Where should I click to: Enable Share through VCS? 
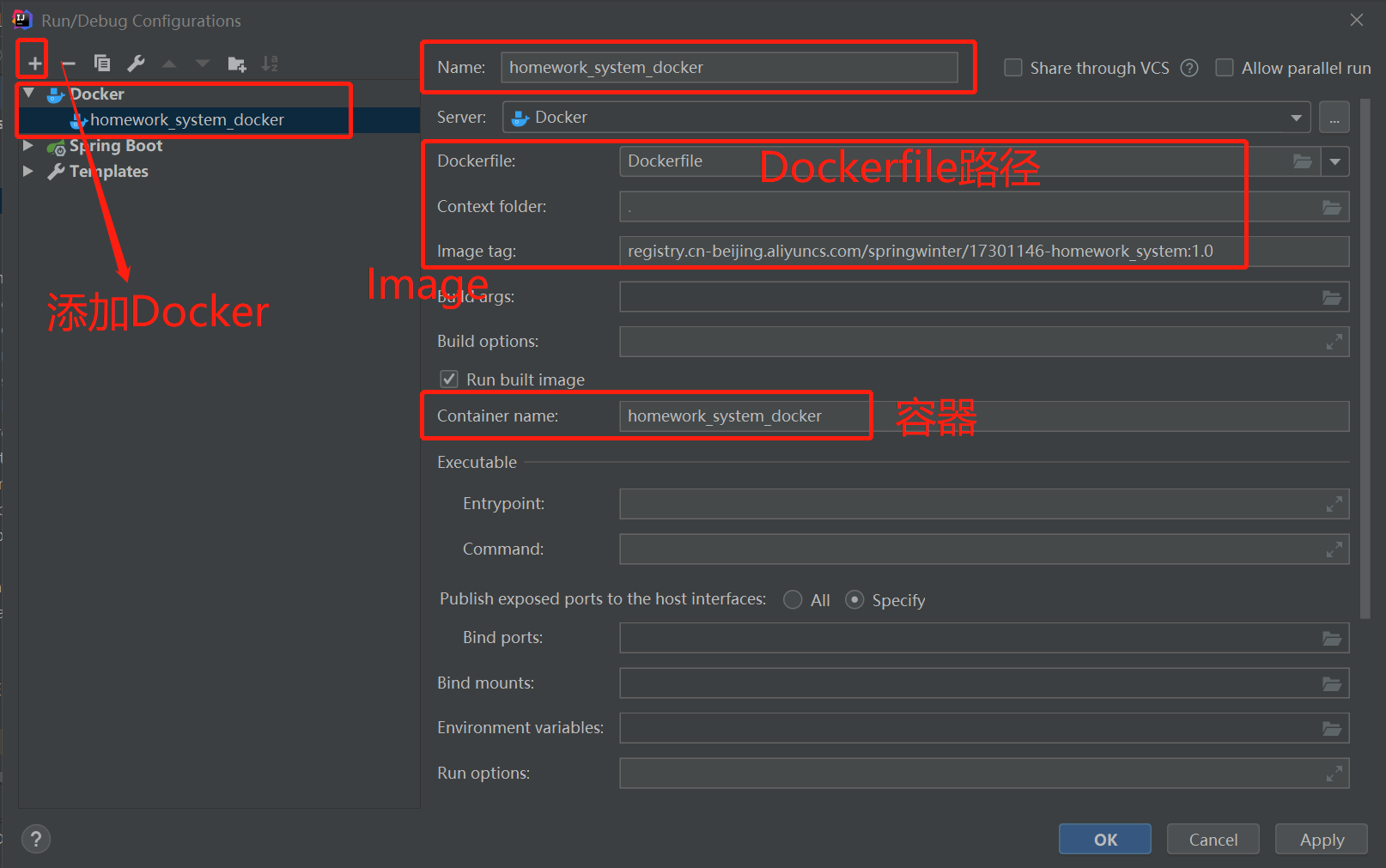[x=1012, y=67]
